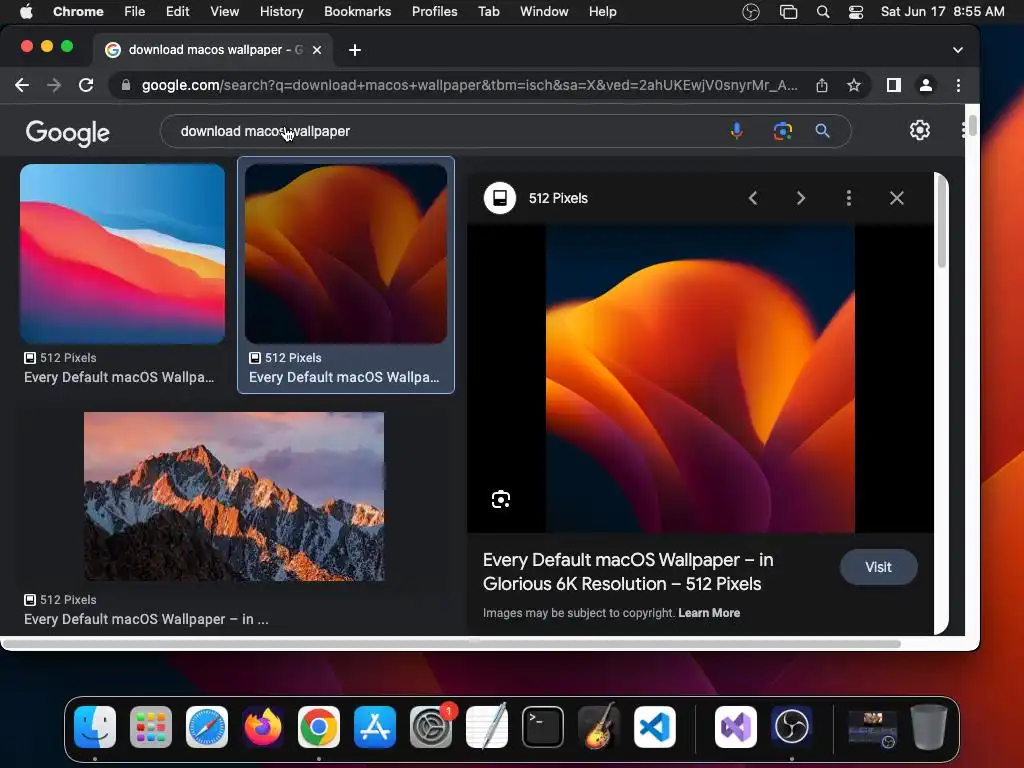Click the share page icon in address bar
Screen dimensions: 1024x768
tap(822, 85)
